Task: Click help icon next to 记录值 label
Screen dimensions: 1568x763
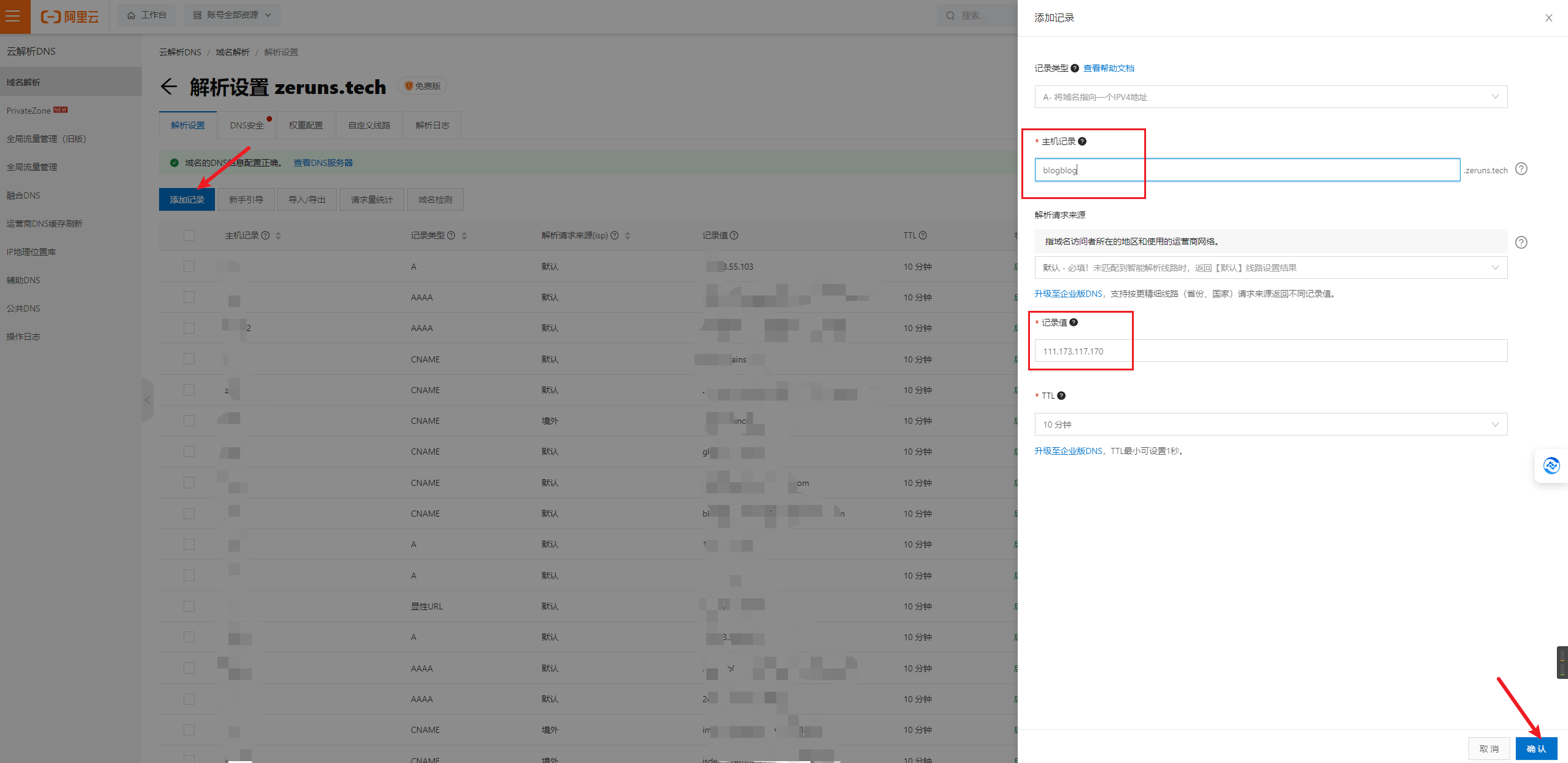Action: (1074, 323)
